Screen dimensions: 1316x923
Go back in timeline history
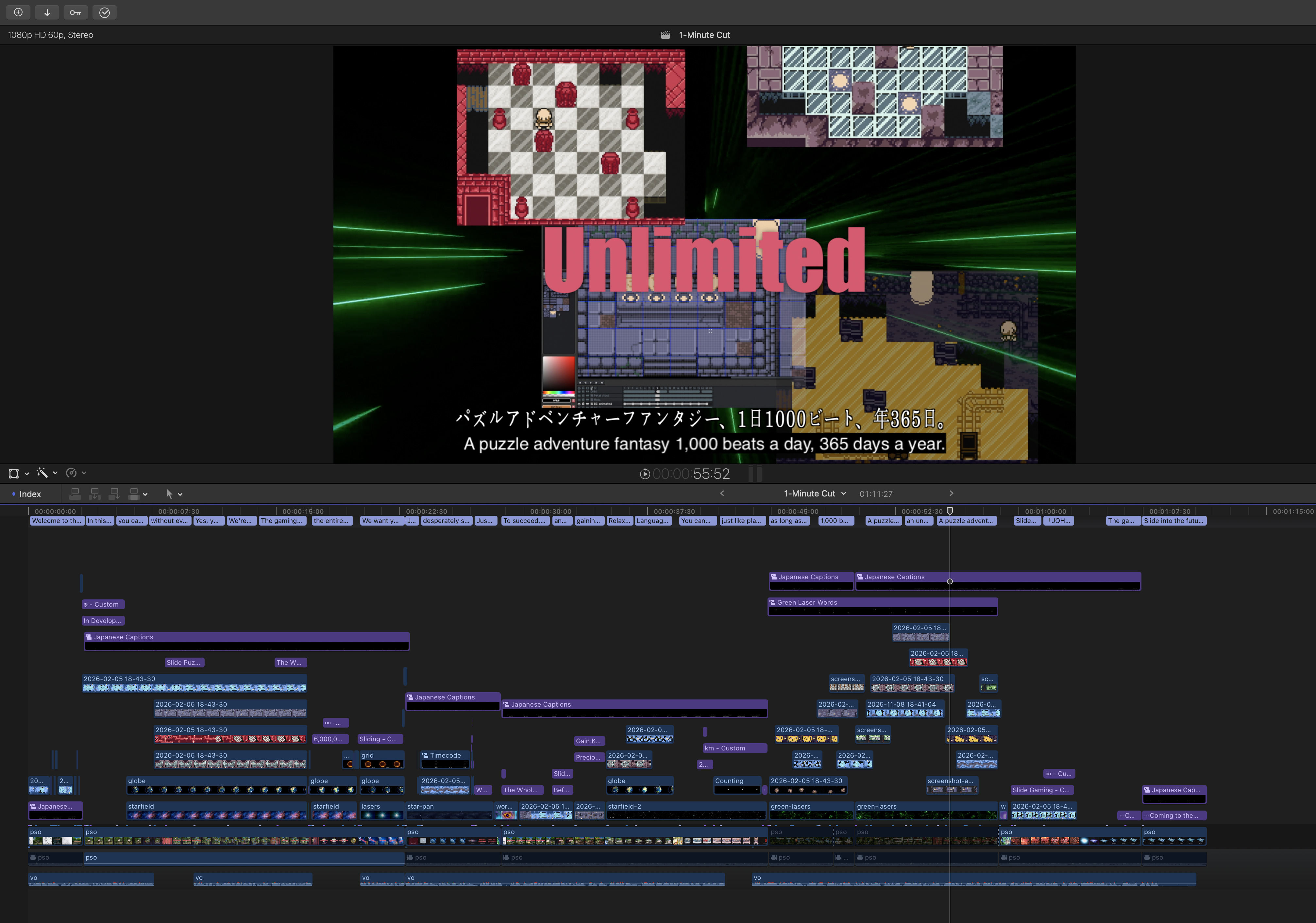[722, 493]
